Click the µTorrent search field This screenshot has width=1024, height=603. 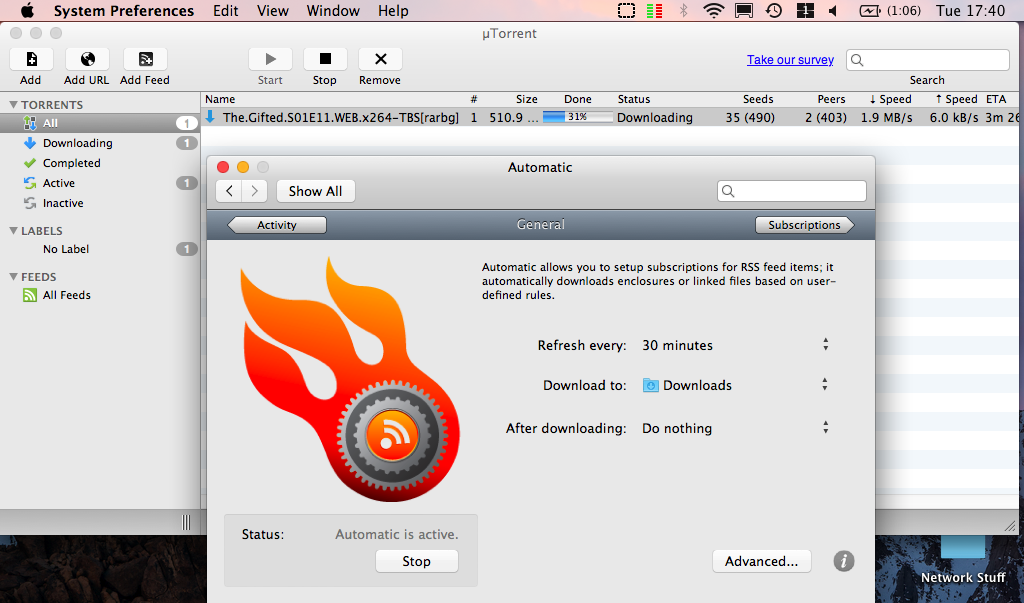[x=927, y=60]
